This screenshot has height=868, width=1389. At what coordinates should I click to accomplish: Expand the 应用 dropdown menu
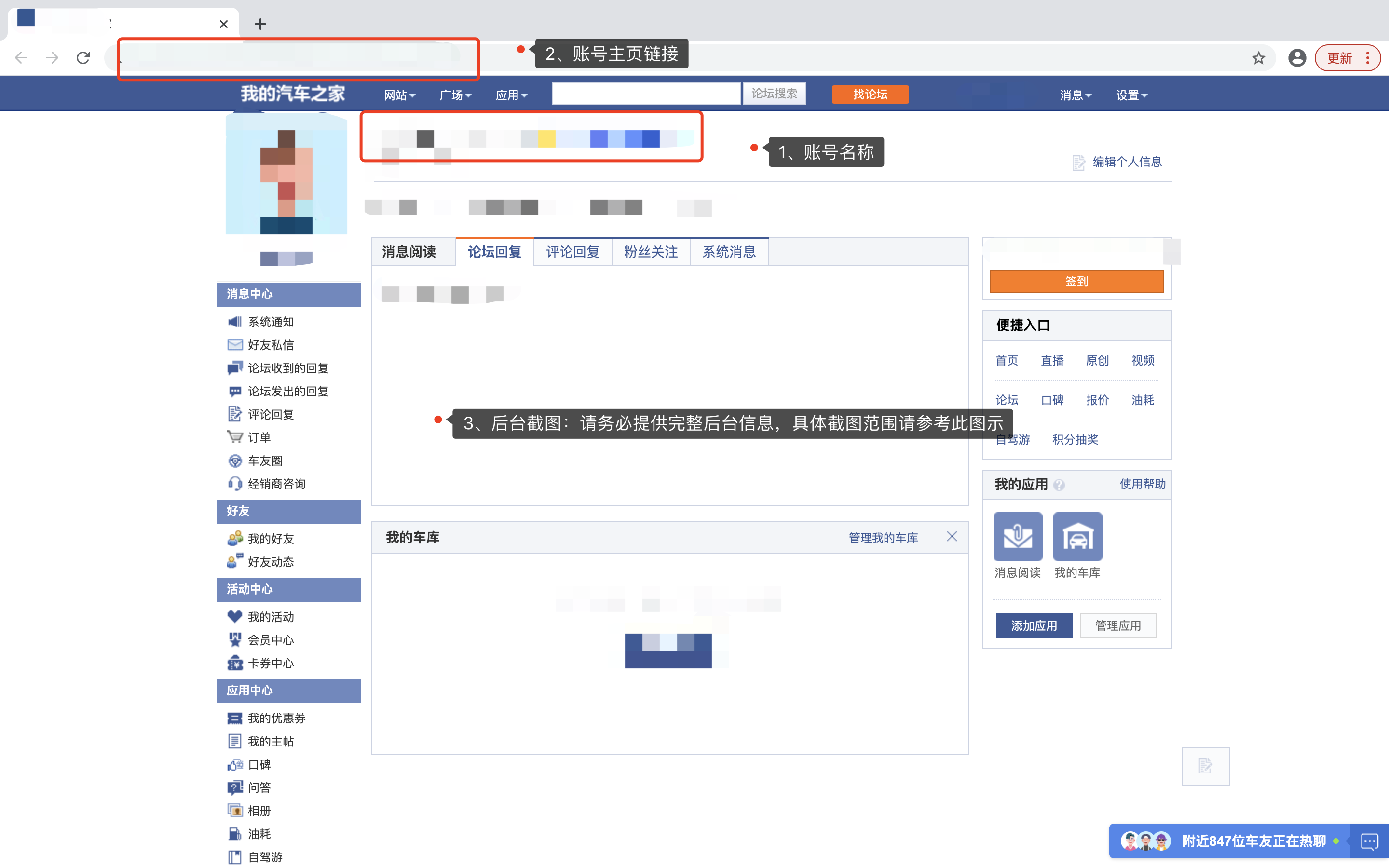tap(511, 95)
